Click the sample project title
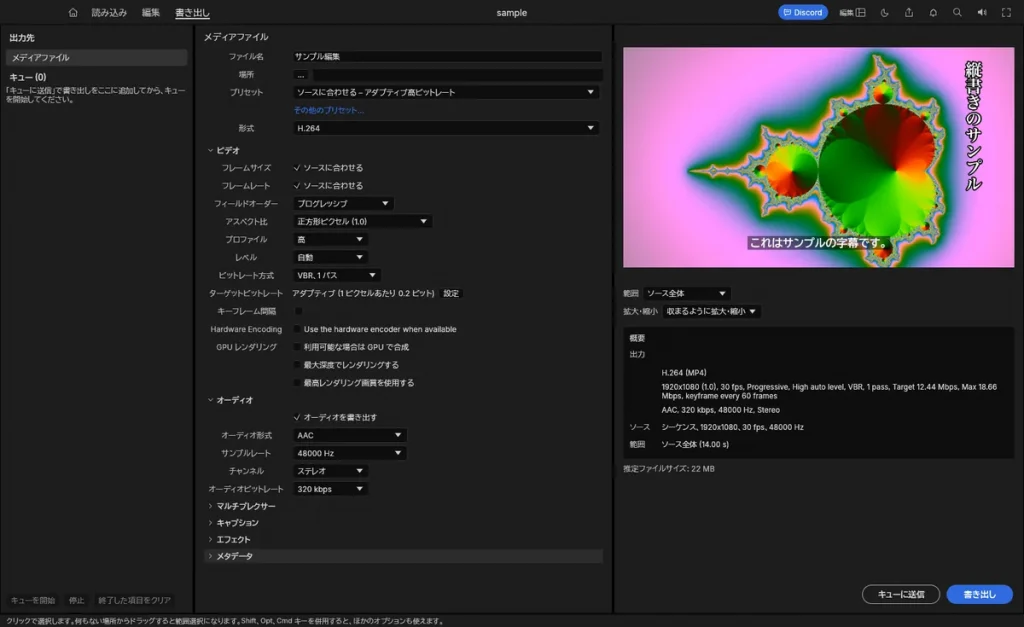The image size is (1024, 627). tap(511, 12)
